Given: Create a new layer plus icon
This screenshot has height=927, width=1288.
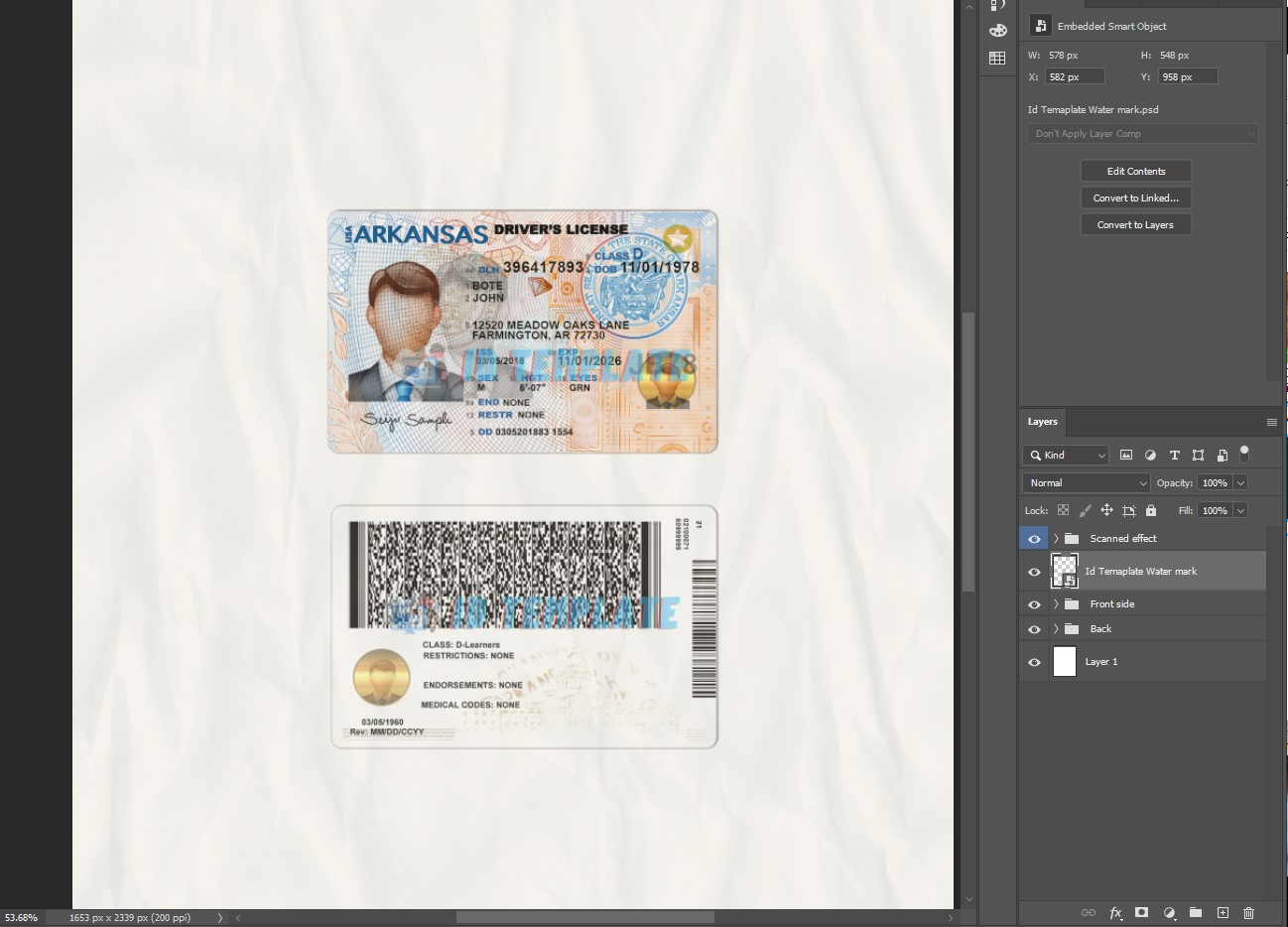Looking at the screenshot, I should point(1223,912).
